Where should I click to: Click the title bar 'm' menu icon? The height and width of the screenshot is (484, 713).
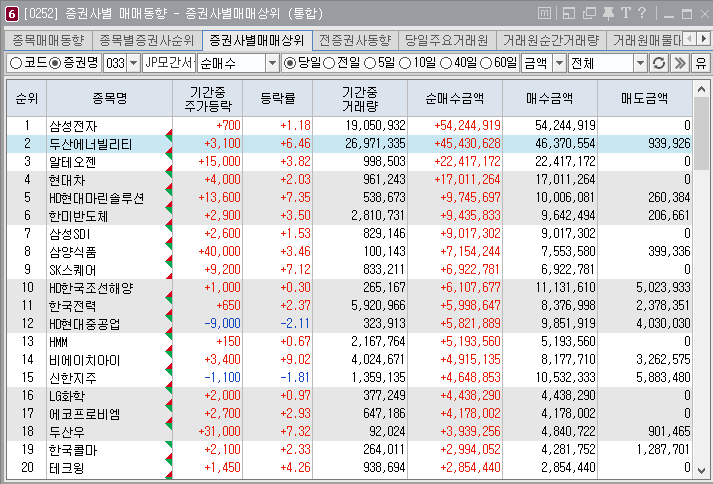[544, 13]
